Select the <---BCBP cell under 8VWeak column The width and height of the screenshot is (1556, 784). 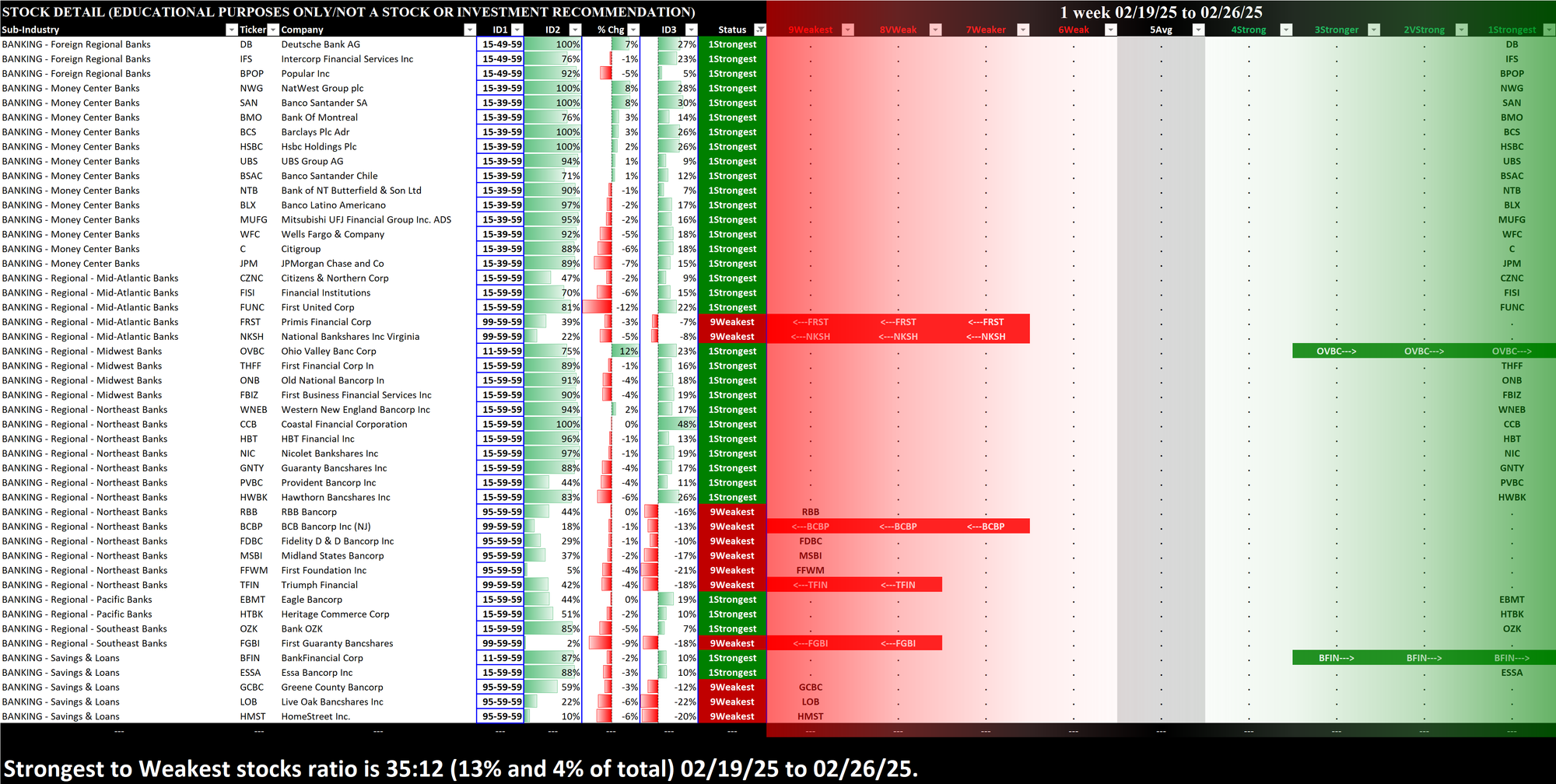tap(898, 527)
